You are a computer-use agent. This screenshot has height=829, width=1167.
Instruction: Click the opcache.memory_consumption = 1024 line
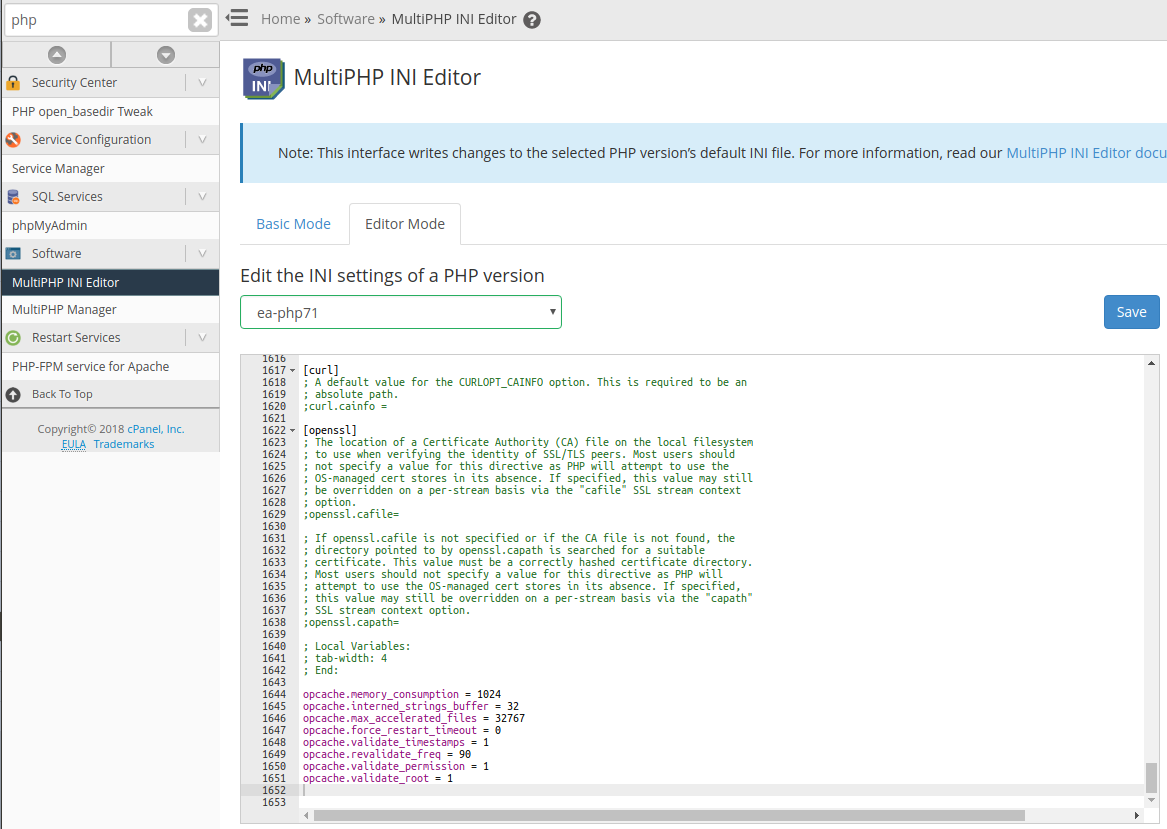(x=402, y=694)
